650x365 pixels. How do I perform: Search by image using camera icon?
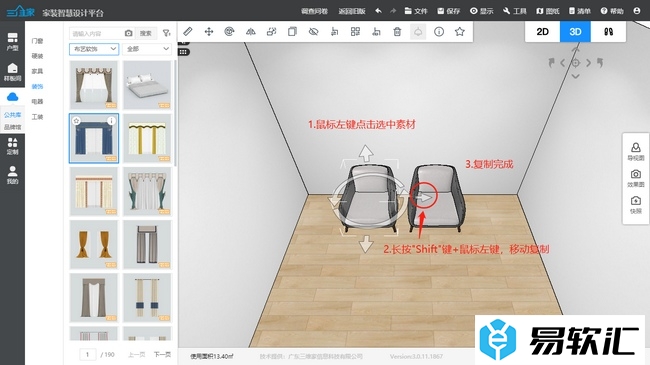(x=129, y=33)
